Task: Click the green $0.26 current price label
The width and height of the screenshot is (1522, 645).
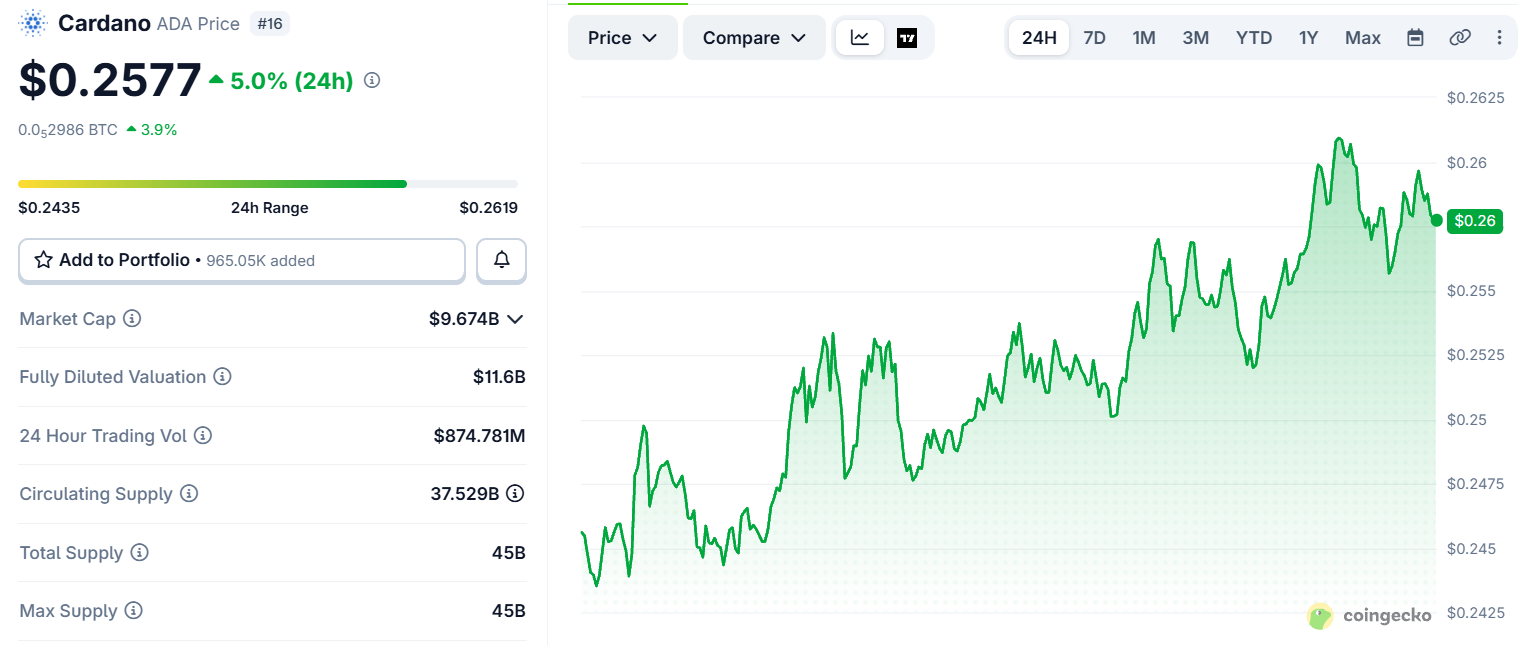Action: click(1476, 221)
